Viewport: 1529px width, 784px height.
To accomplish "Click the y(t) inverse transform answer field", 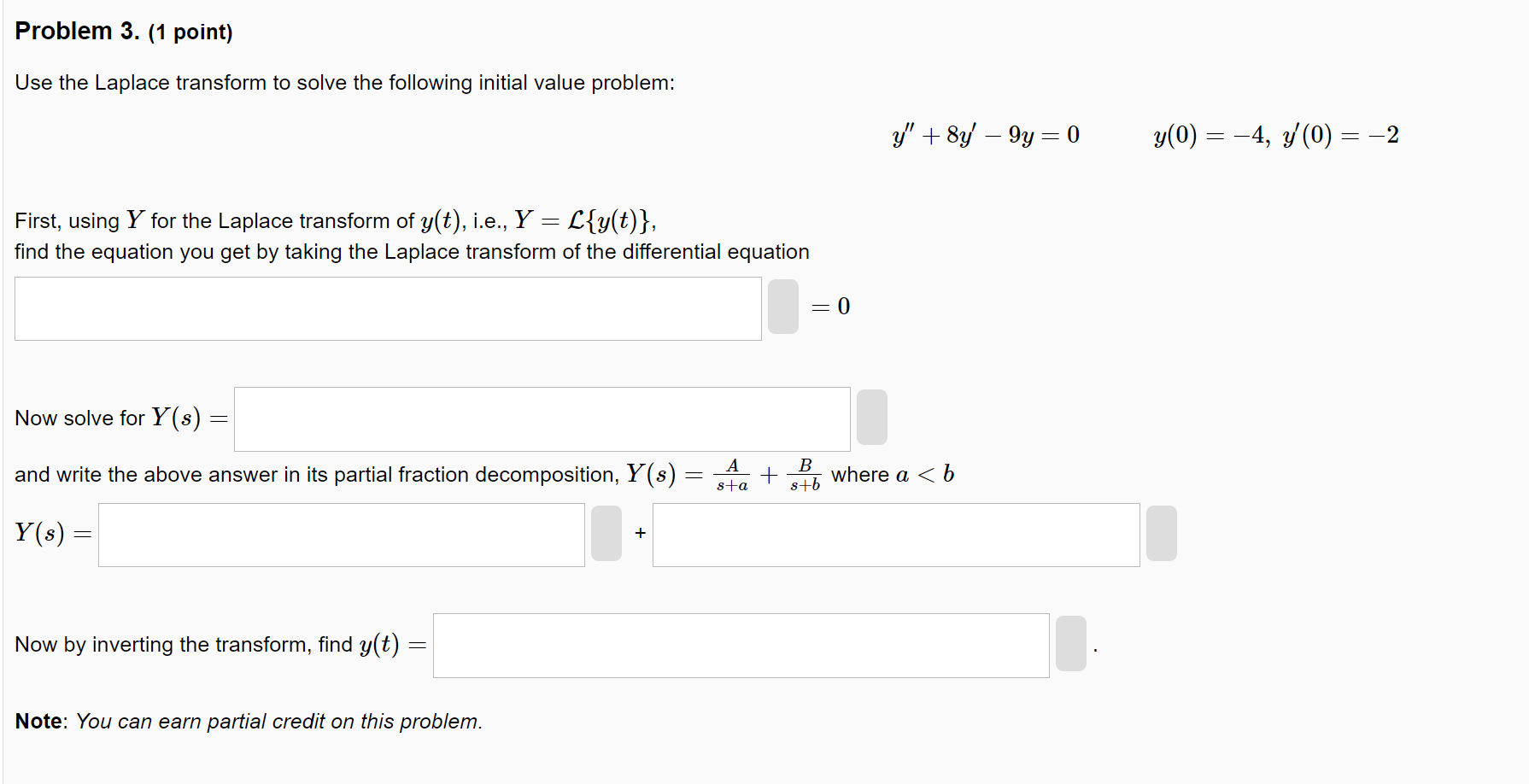I will (x=741, y=646).
